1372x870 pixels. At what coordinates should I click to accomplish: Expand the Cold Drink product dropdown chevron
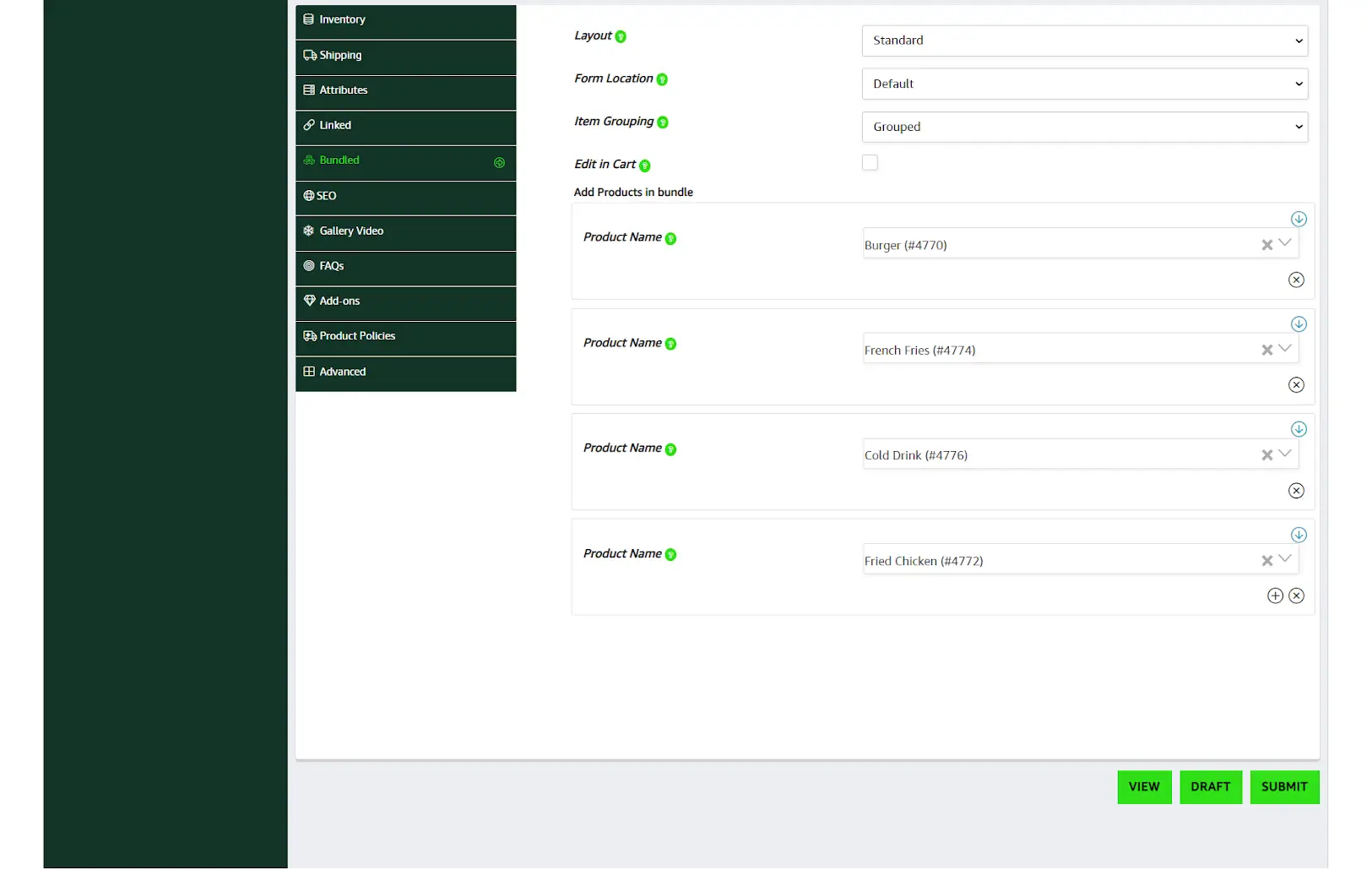[1285, 454]
